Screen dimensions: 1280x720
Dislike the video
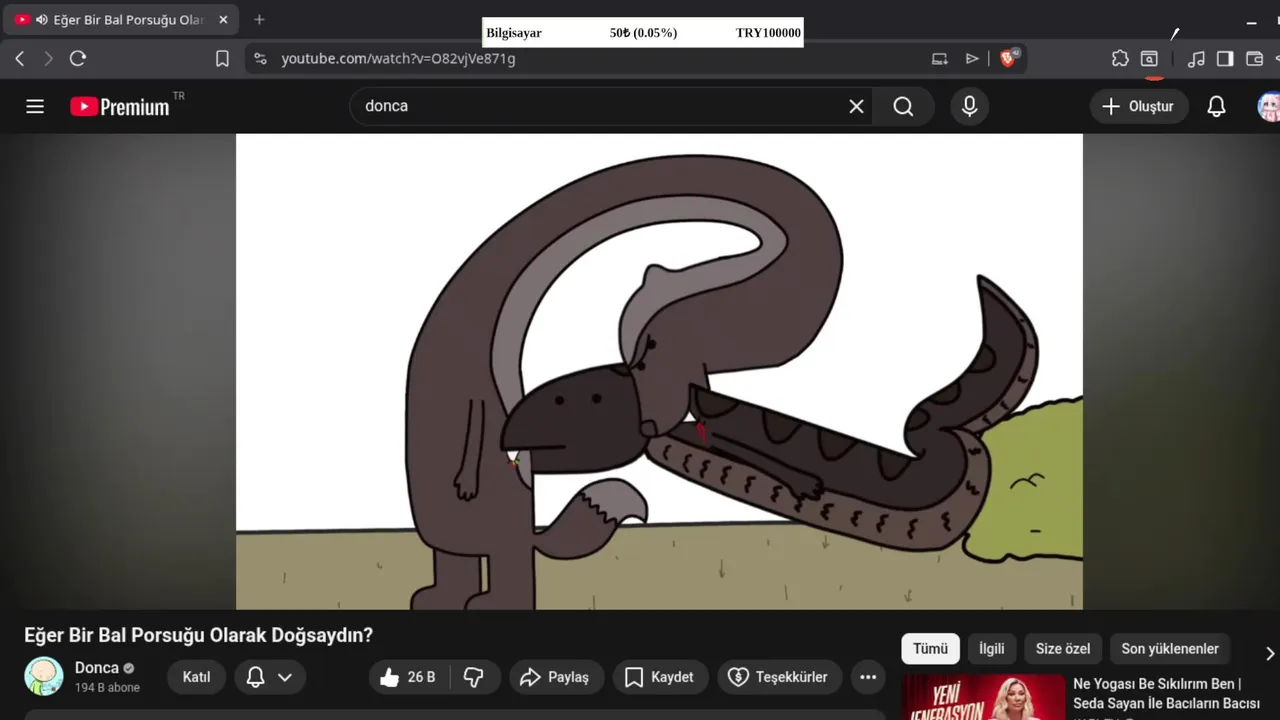tap(474, 677)
